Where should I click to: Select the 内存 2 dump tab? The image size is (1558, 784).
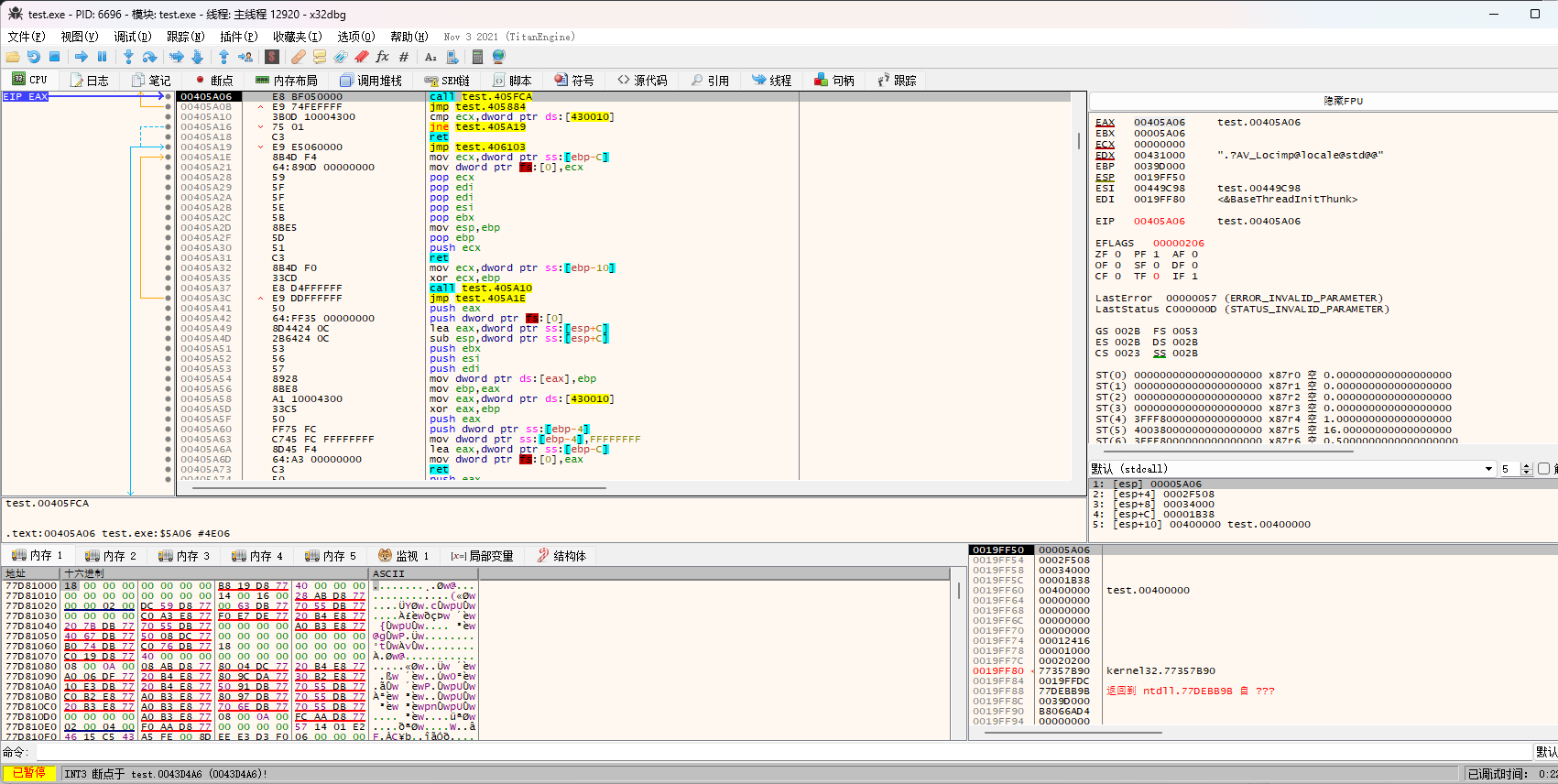coord(111,556)
